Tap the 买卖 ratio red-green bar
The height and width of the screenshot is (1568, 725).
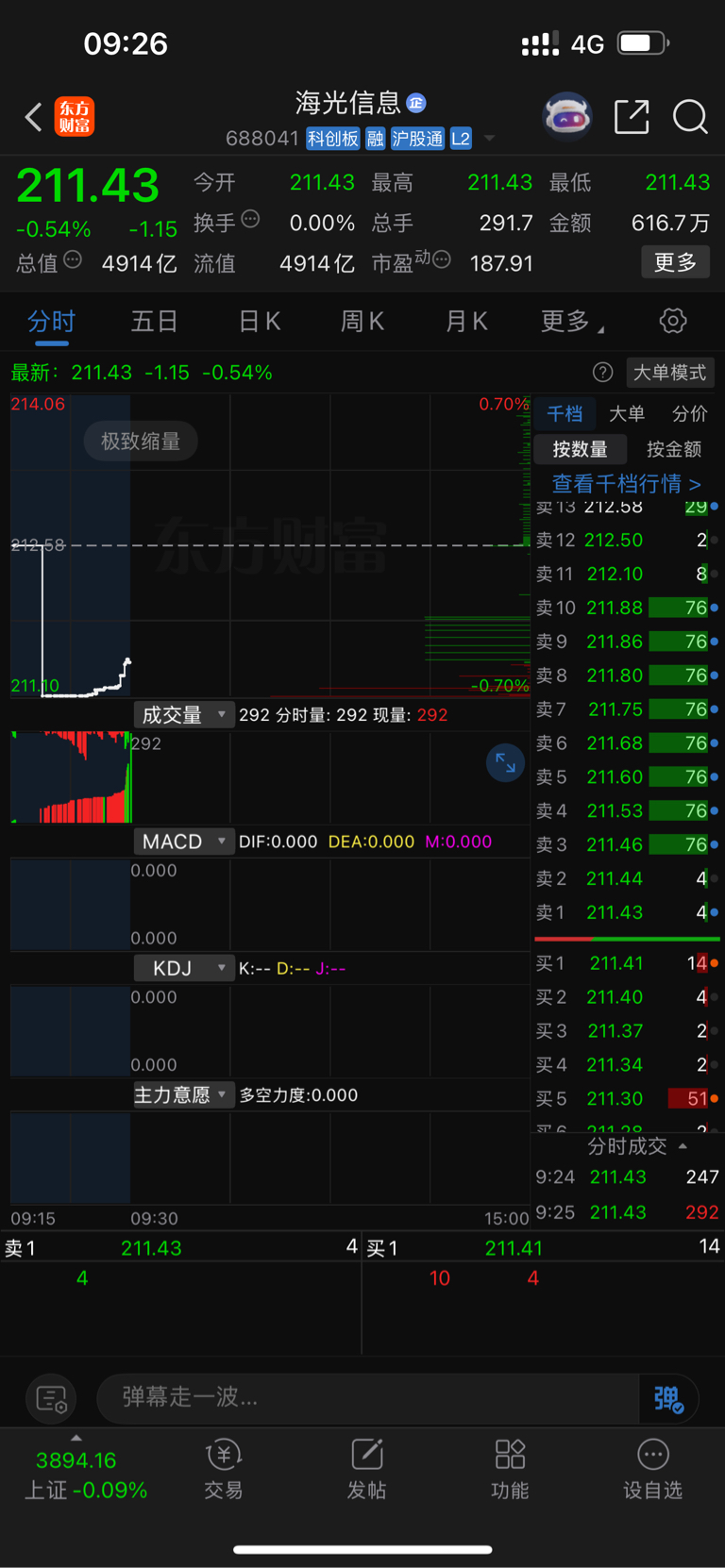pos(627,939)
